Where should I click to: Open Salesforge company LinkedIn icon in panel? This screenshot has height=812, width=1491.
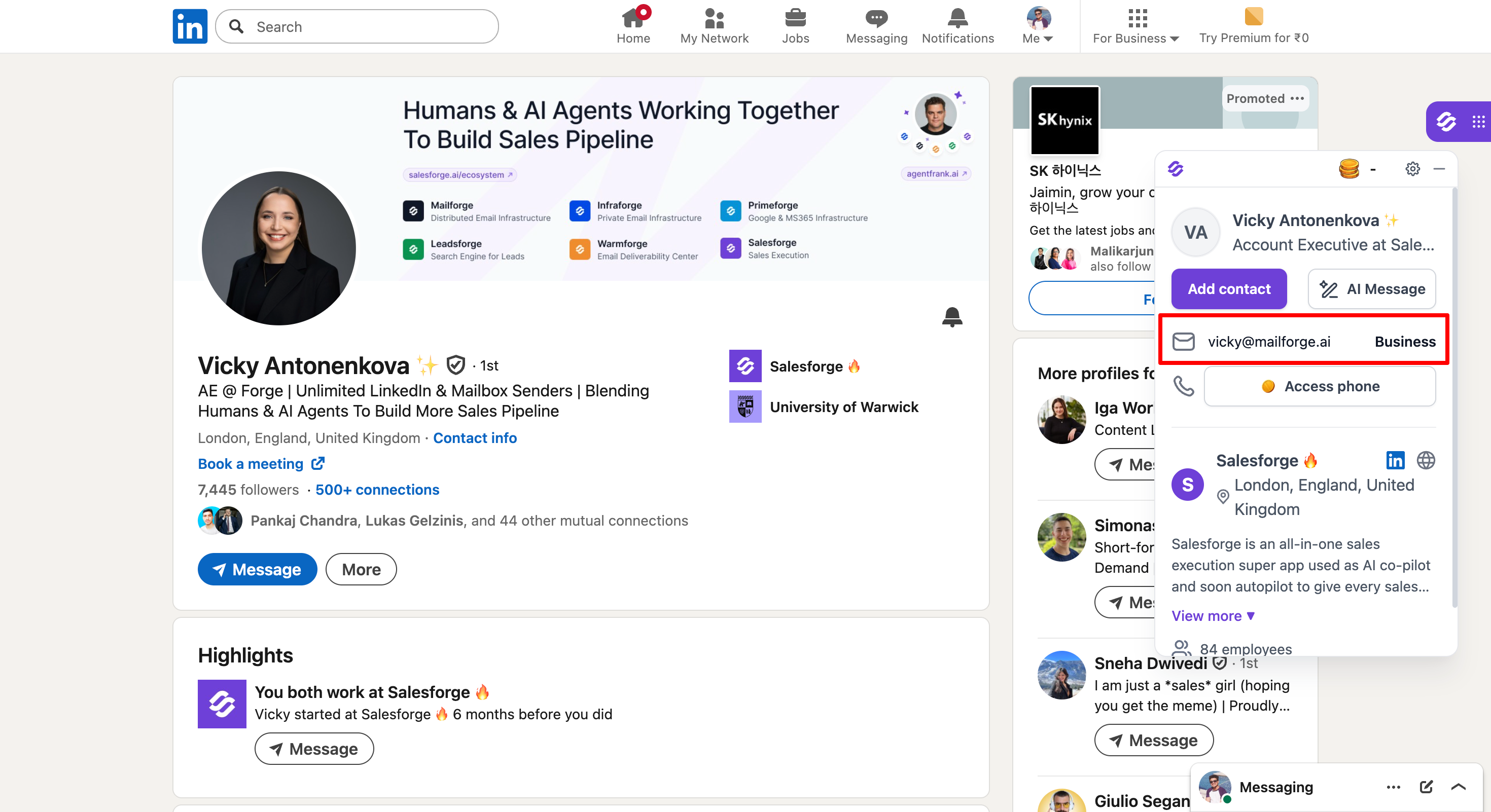(1395, 460)
